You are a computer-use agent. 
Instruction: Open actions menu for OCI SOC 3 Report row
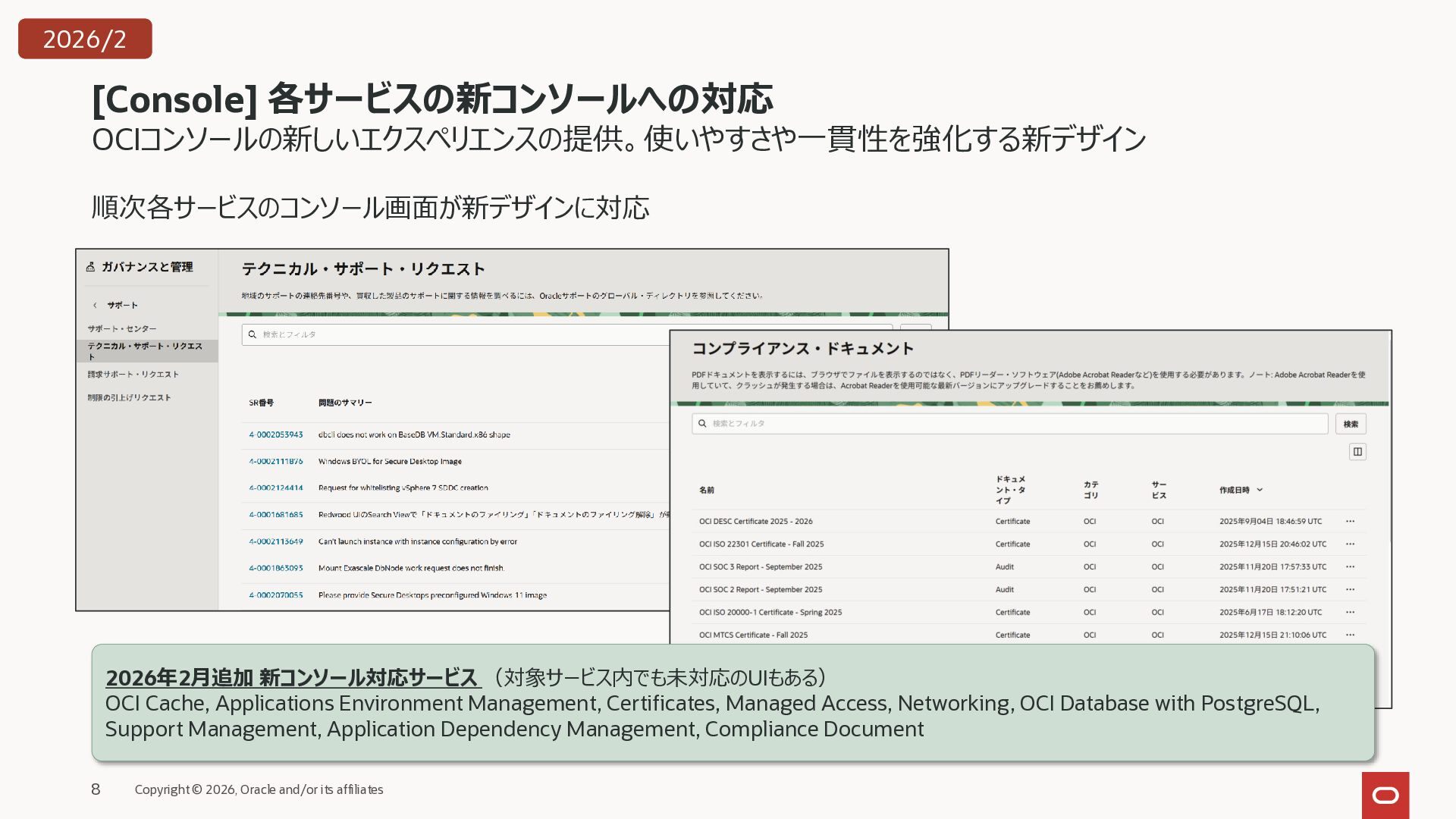1350,567
